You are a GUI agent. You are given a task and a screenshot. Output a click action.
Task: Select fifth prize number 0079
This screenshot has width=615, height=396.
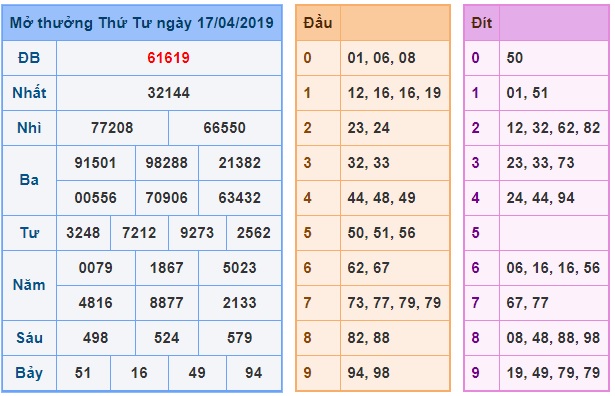pyautogui.click(x=96, y=268)
